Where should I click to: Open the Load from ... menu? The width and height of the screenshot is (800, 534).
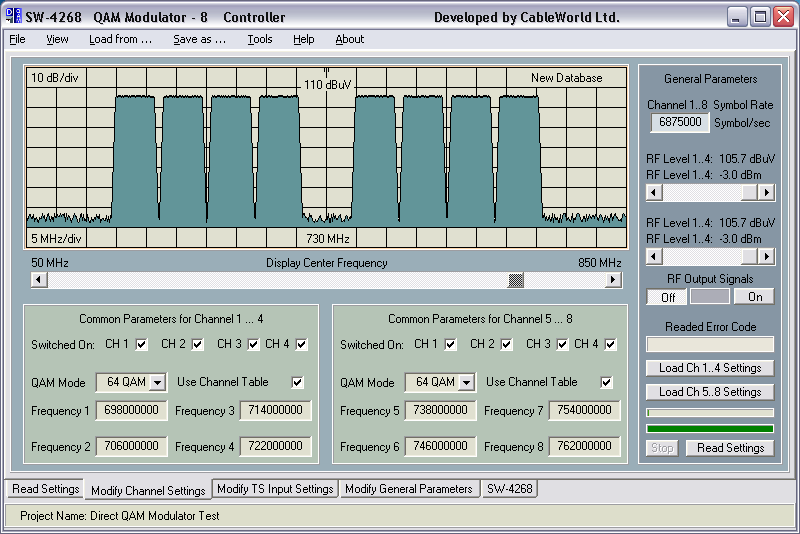point(120,39)
